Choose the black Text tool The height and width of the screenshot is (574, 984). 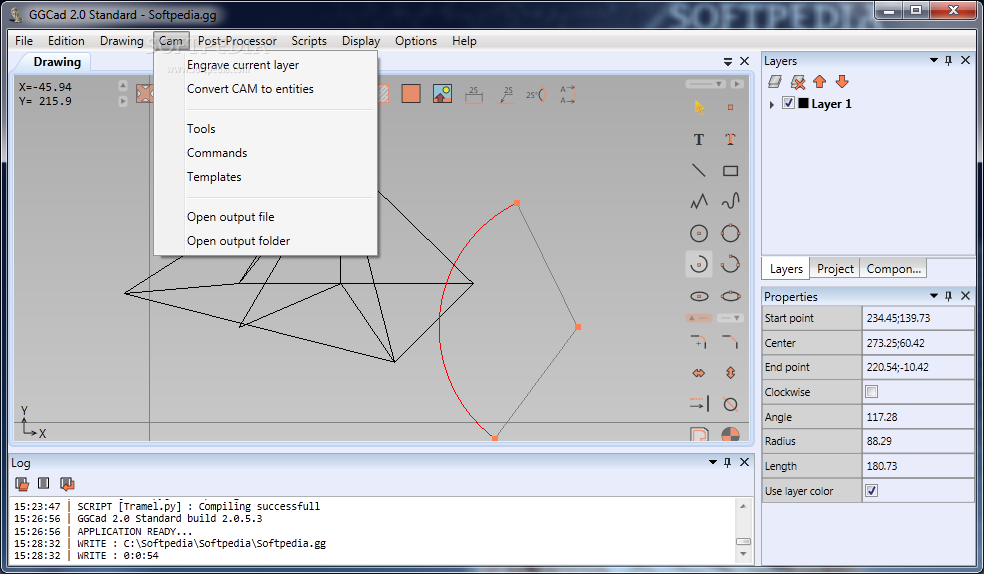point(699,139)
